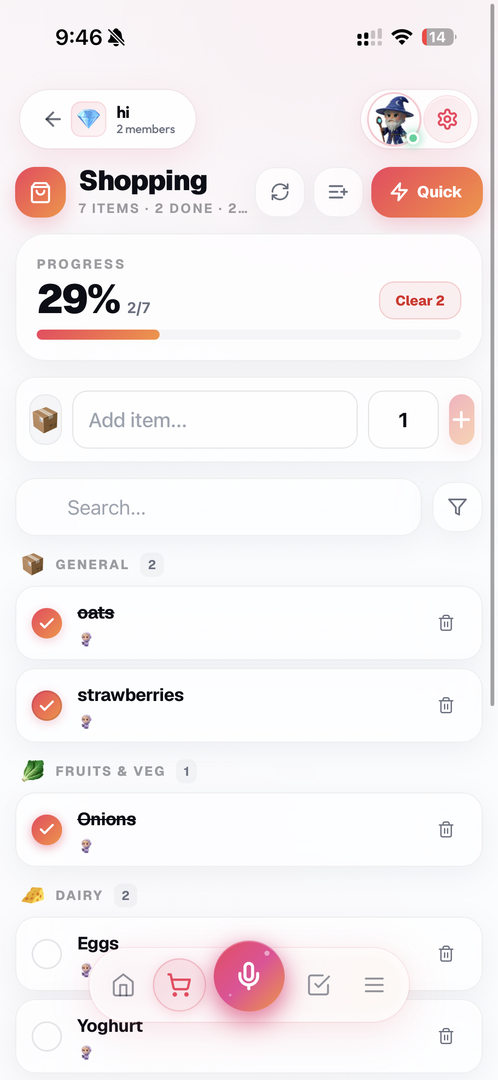Check off the Eggs item
Image resolution: width=498 pixels, height=1080 pixels.
click(47, 954)
